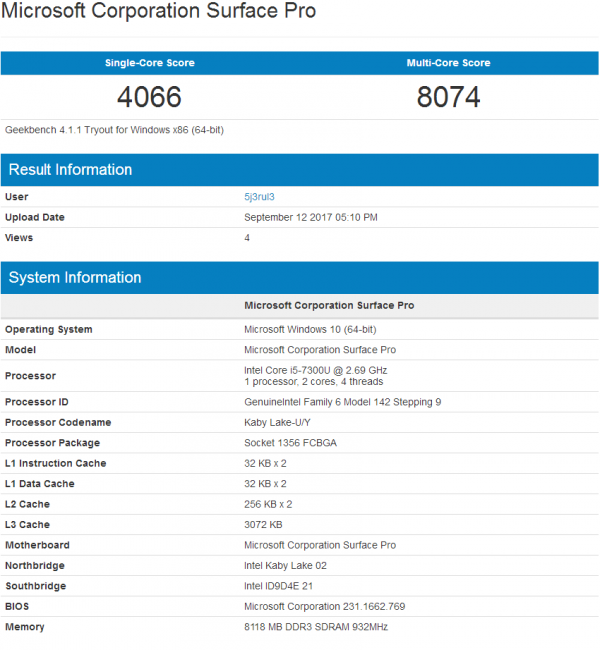Viewport: 600px width, 650px height.
Task: Select the Multi-Core Score header
Action: tap(448, 63)
